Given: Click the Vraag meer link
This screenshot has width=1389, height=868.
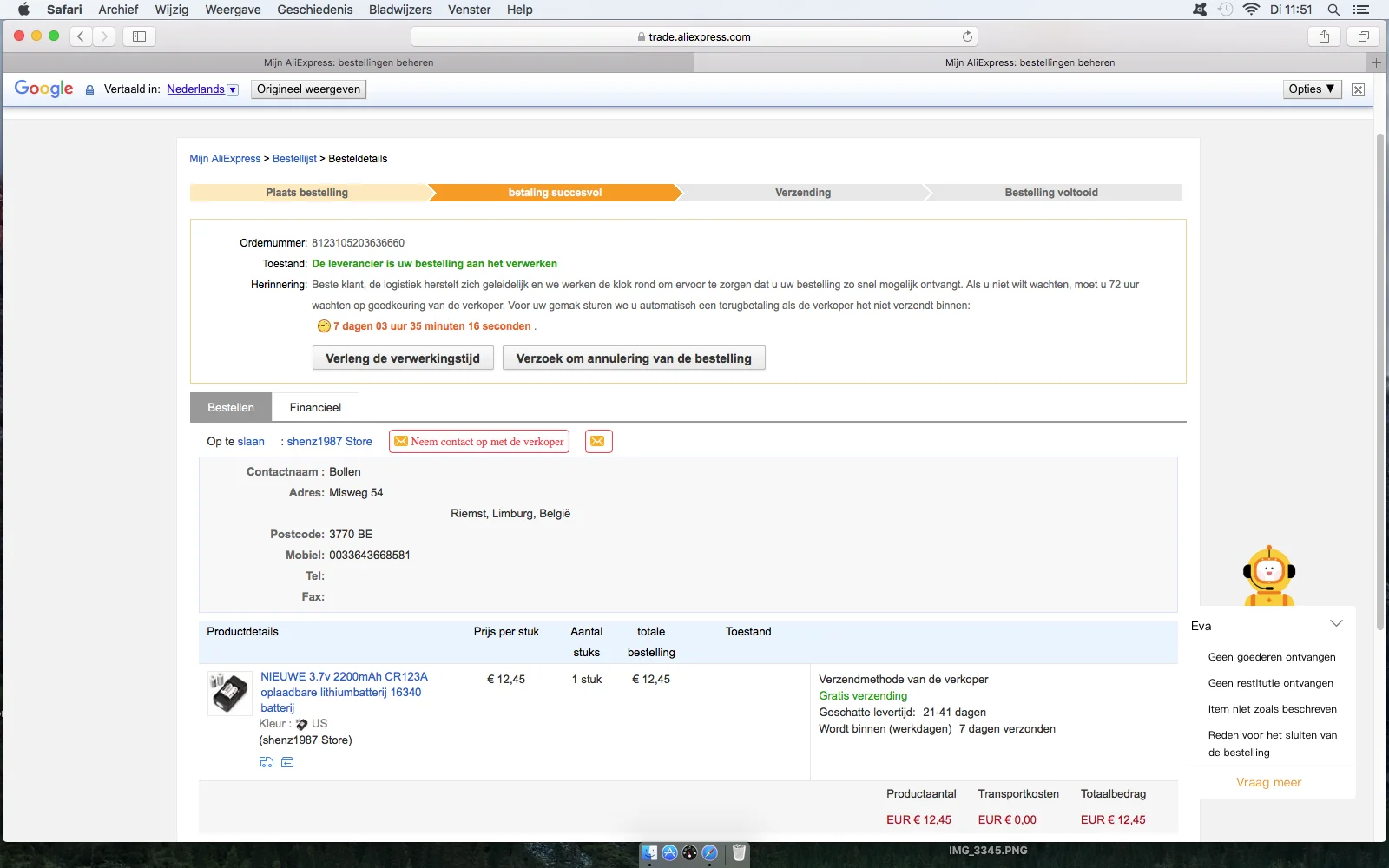Looking at the screenshot, I should (1268, 782).
